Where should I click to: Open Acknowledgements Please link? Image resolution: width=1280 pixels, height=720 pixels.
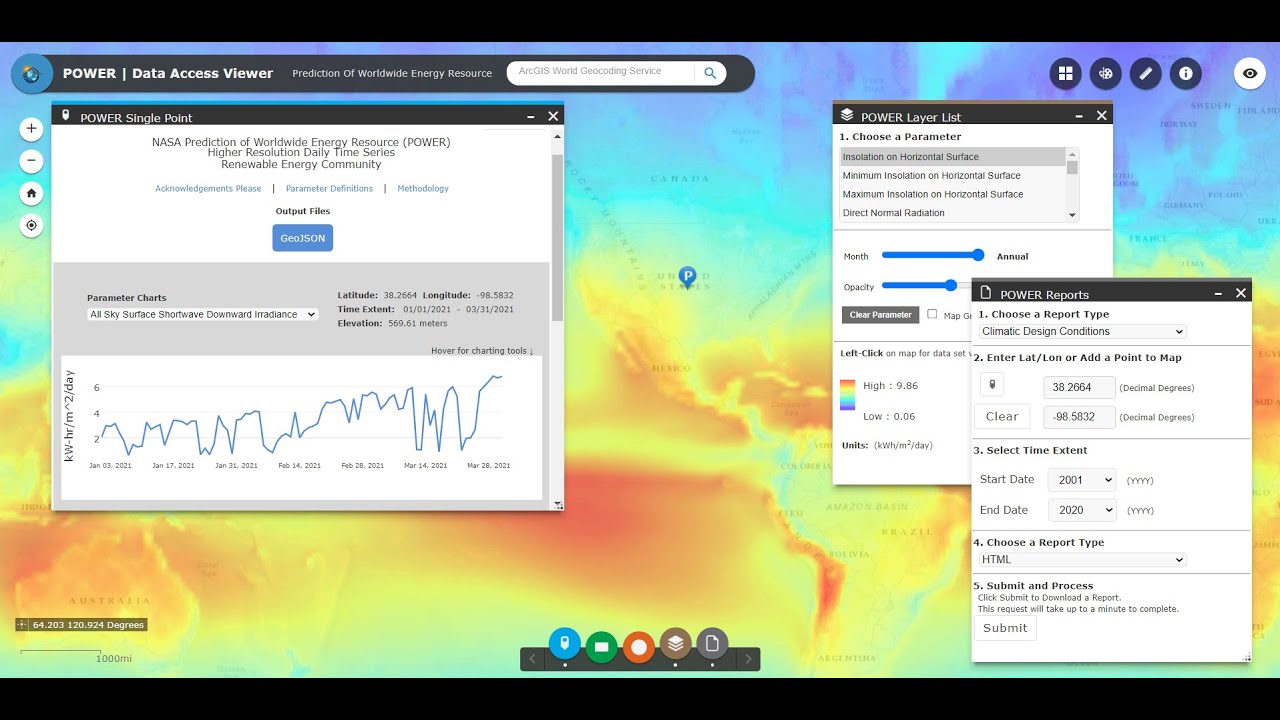(x=208, y=189)
